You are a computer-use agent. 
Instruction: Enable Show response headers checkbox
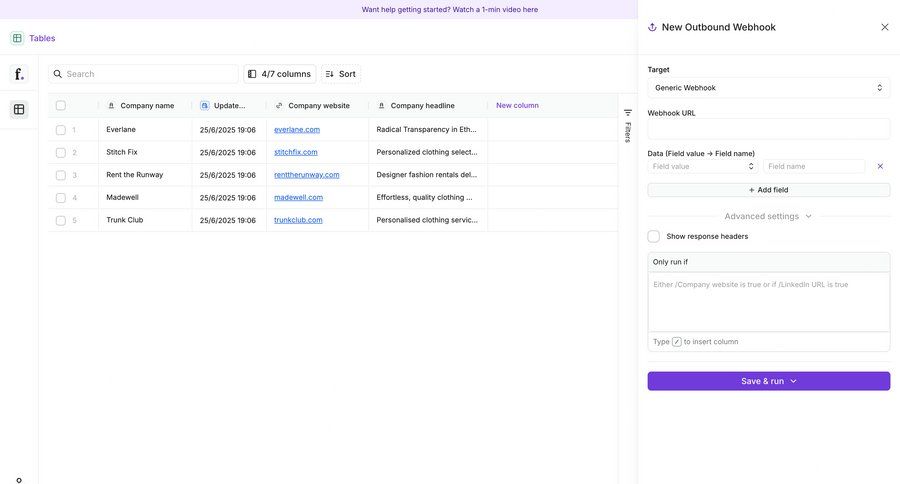coord(654,236)
